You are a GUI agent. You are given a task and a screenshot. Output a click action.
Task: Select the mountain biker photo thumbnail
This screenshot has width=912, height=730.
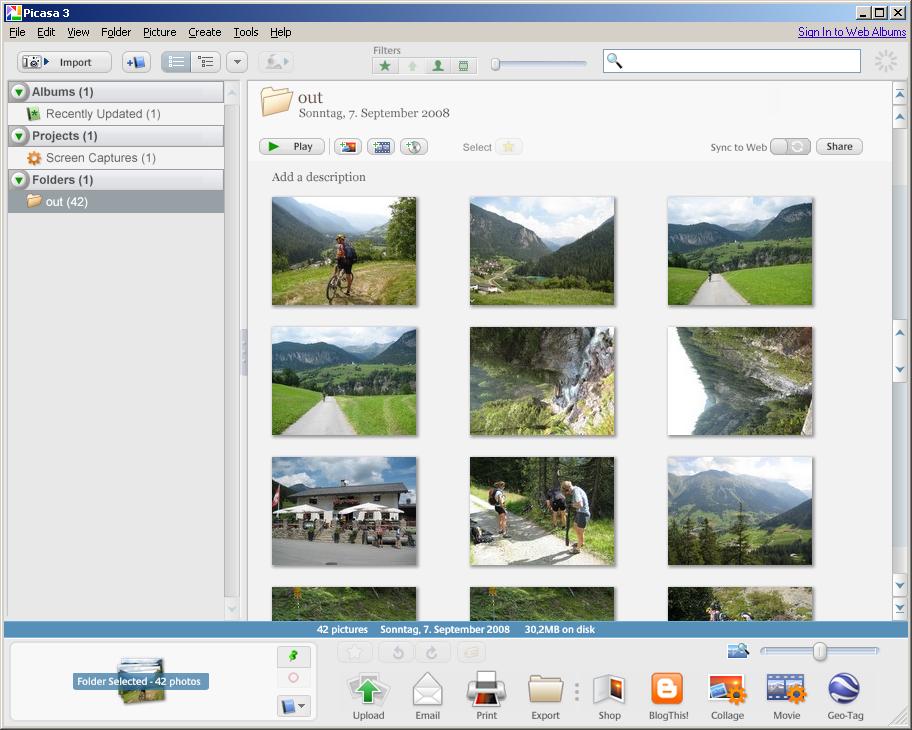344,251
